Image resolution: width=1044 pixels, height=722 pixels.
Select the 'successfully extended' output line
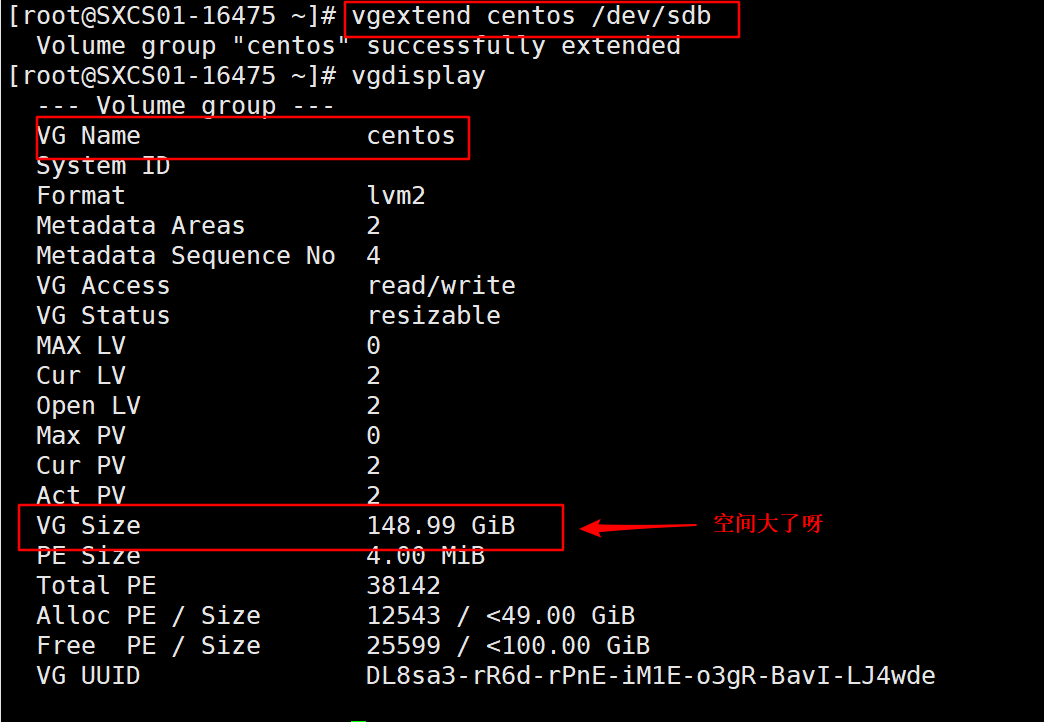pos(358,47)
